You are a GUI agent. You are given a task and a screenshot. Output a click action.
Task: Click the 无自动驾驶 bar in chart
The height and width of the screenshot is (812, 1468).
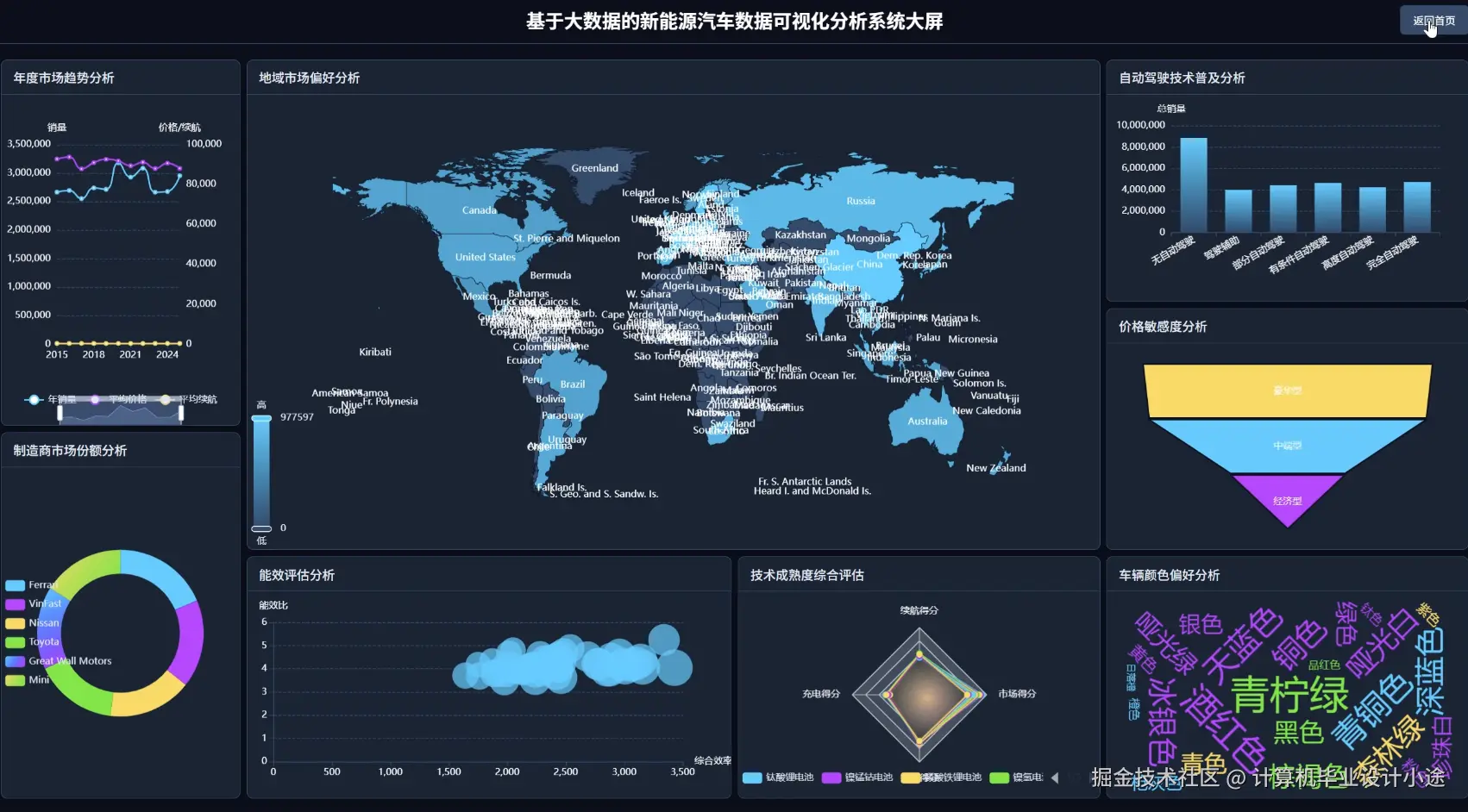1193,184
